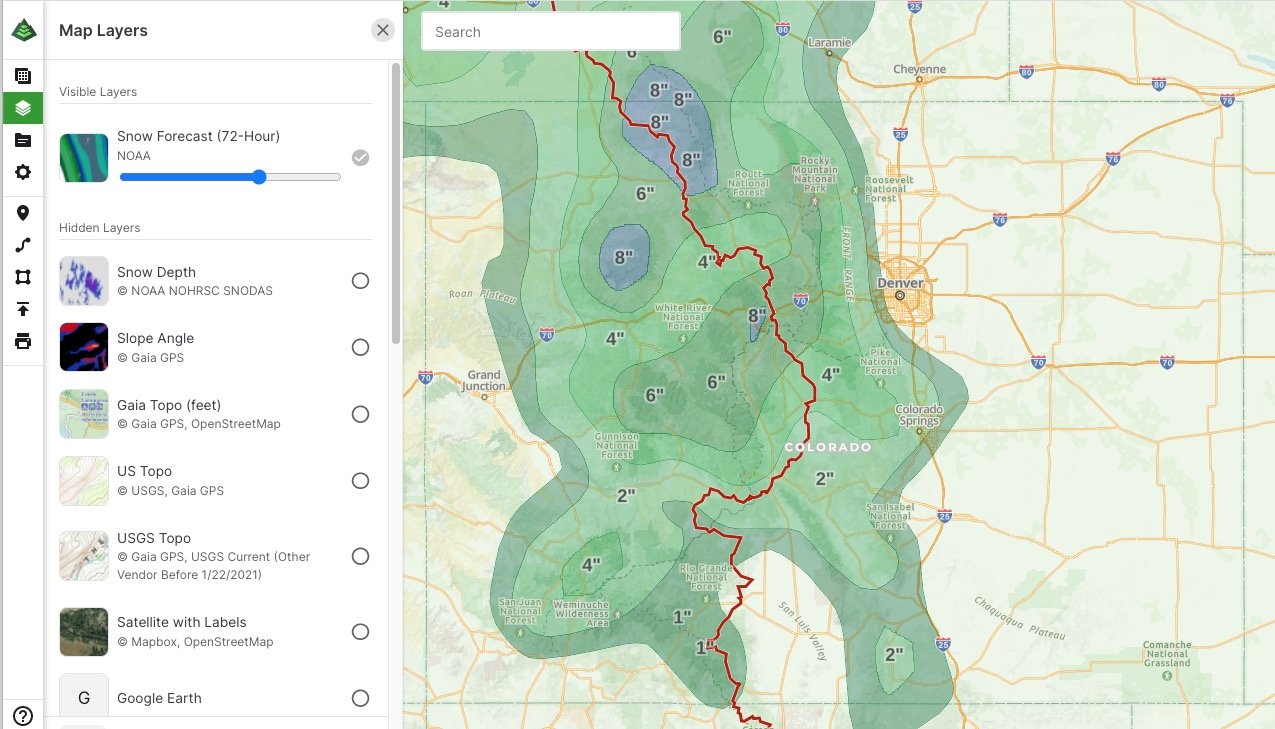Screen dimensions: 1275x729
Task: Click the San Isabel National Forest label
Action: 891,516
